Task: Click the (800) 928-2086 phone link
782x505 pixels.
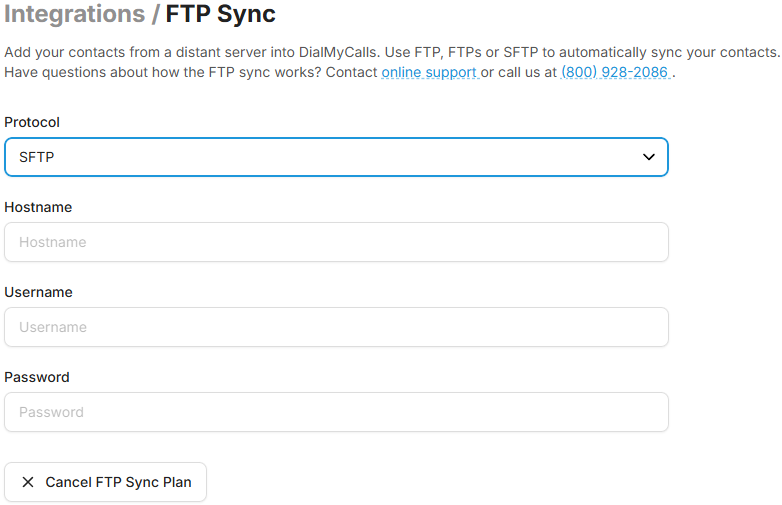Action: click(x=615, y=73)
